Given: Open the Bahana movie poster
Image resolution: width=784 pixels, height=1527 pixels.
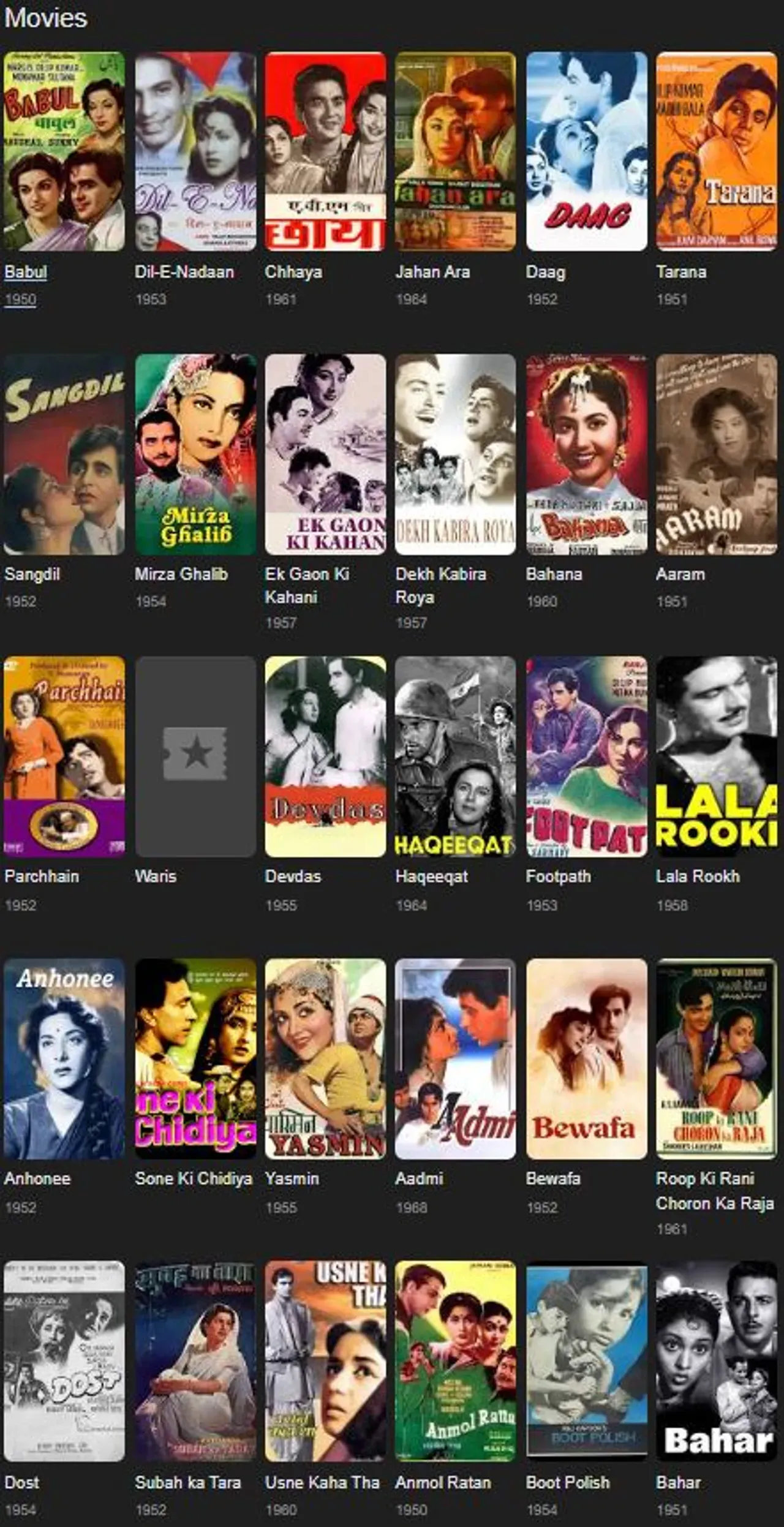Looking at the screenshot, I should (586, 454).
